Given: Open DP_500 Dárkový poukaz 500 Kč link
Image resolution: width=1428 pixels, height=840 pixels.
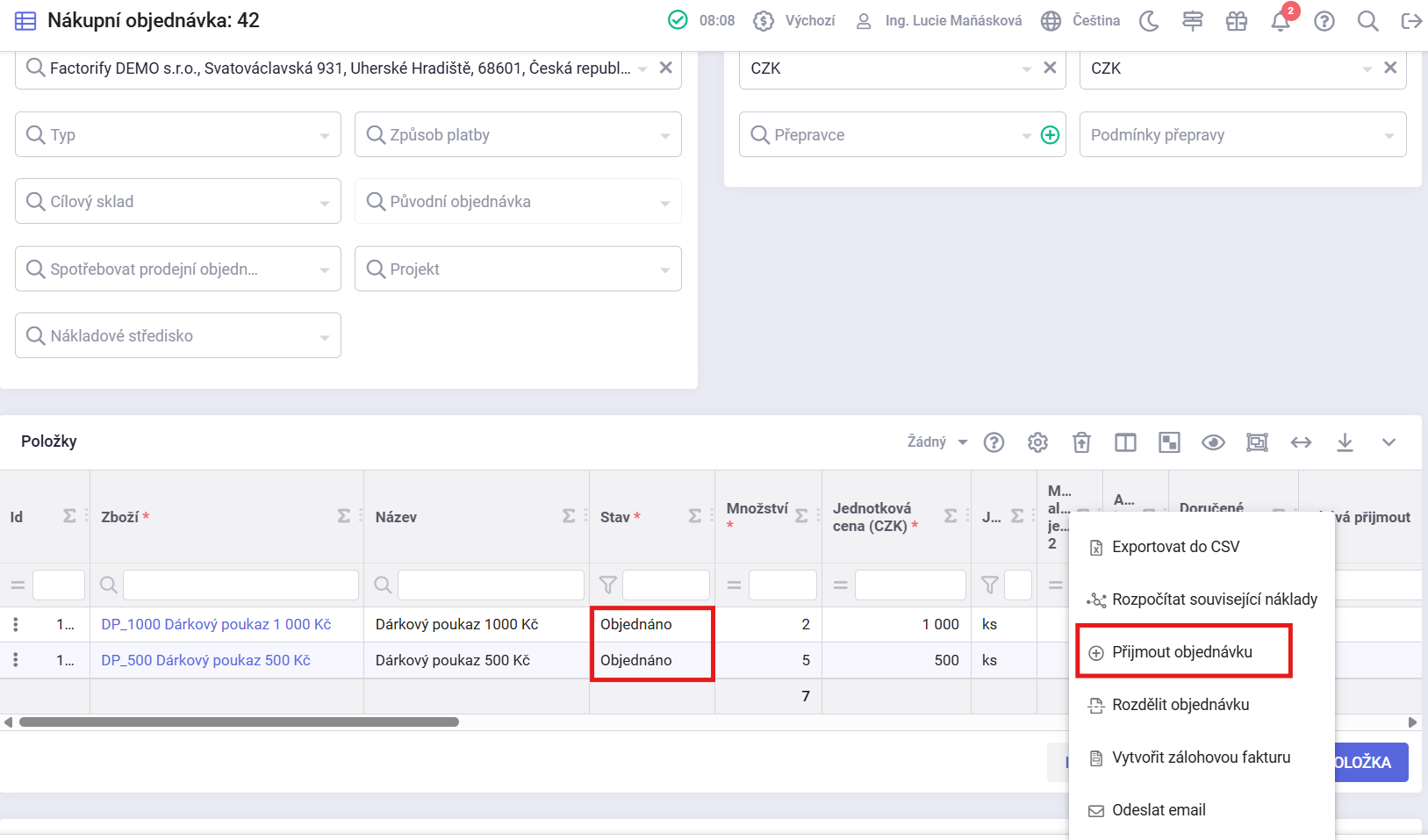Looking at the screenshot, I should [205, 660].
